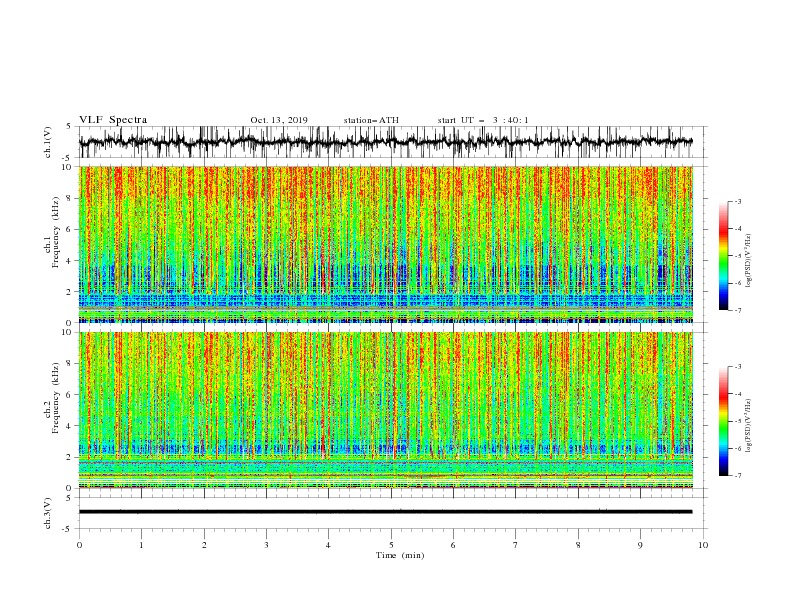Click time axis tick label '3'
This screenshot has height=612, width=792.
pyautogui.click(x=266, y=545)
